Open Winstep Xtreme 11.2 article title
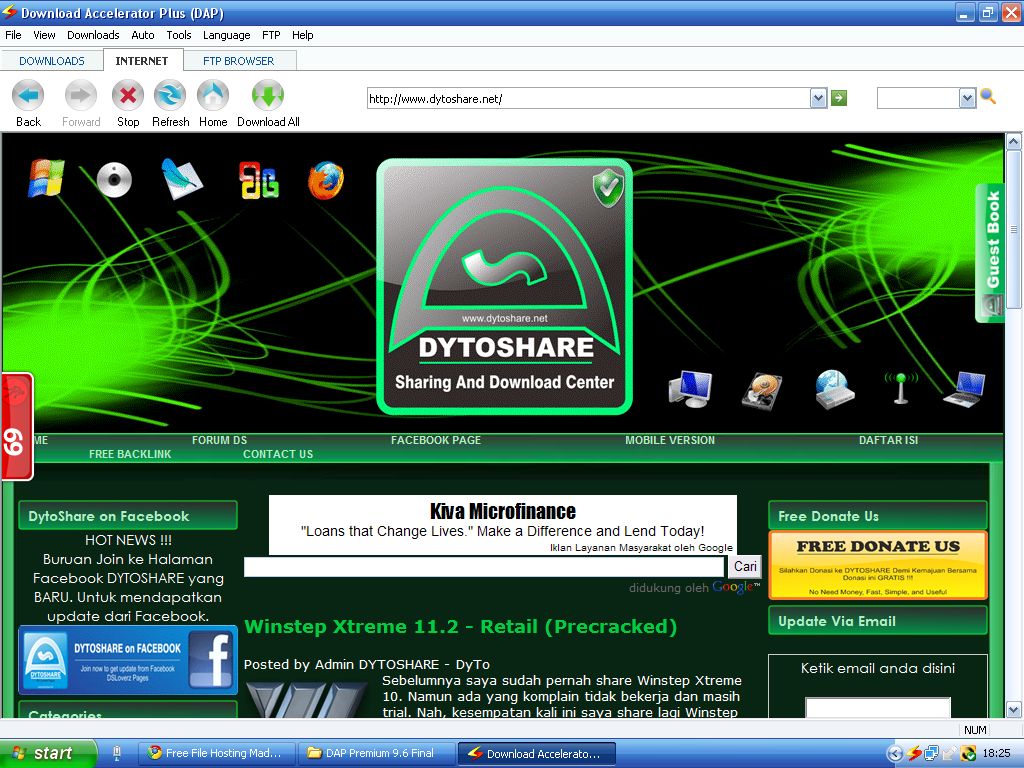 460,626
